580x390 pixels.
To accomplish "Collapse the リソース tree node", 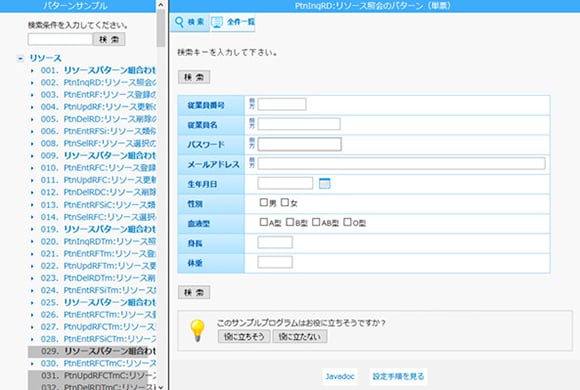I will [20, 58].
